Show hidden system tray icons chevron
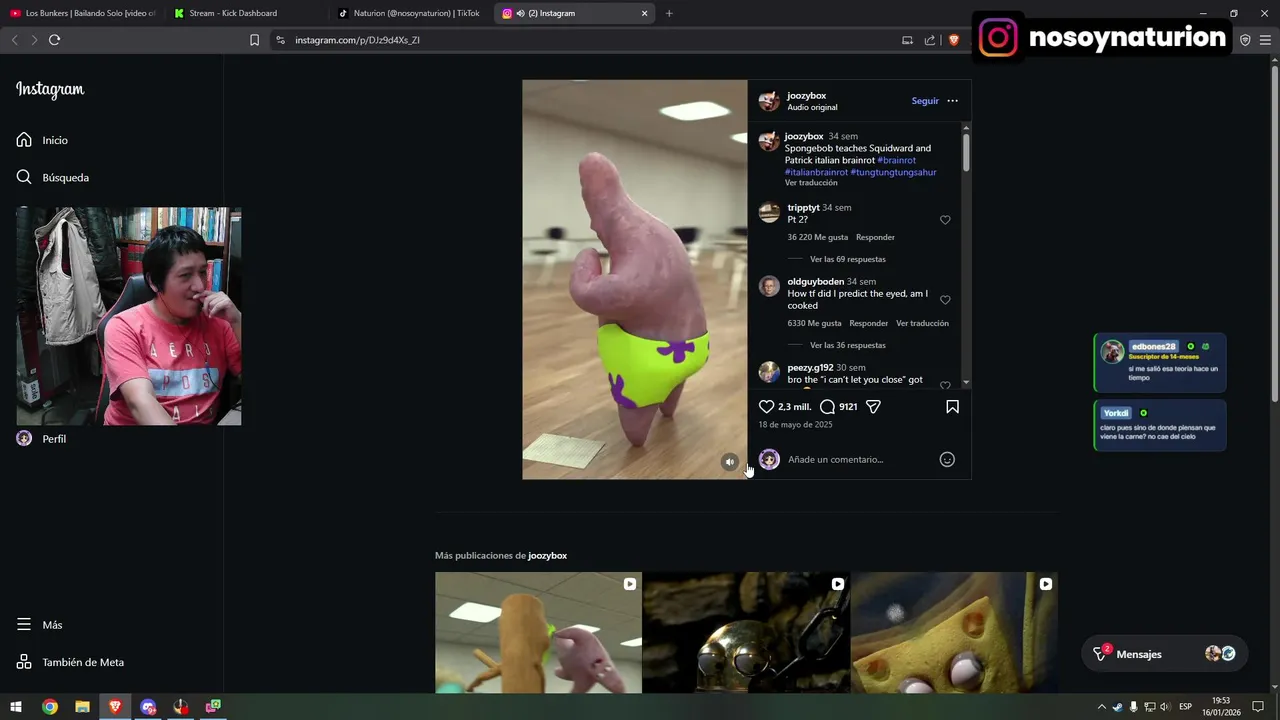 click(x=1102, y=707)
